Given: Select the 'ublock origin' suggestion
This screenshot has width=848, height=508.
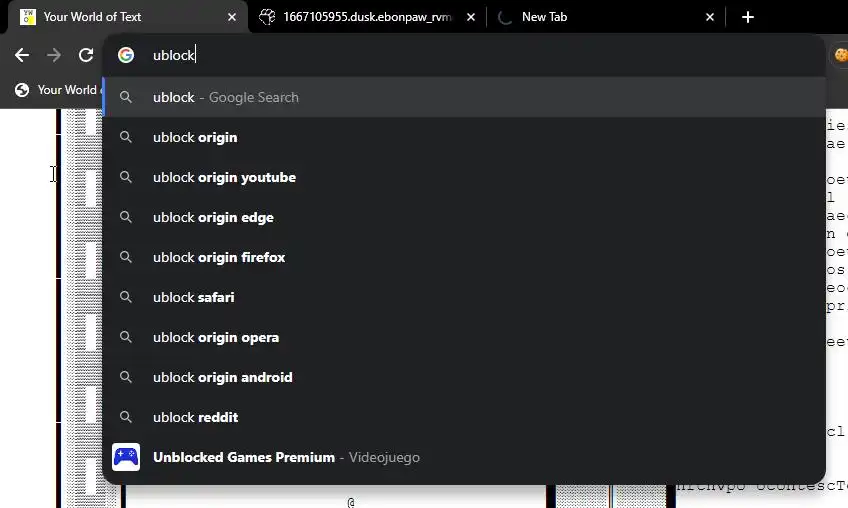Looking at the screenshot, I should (195, 137).
